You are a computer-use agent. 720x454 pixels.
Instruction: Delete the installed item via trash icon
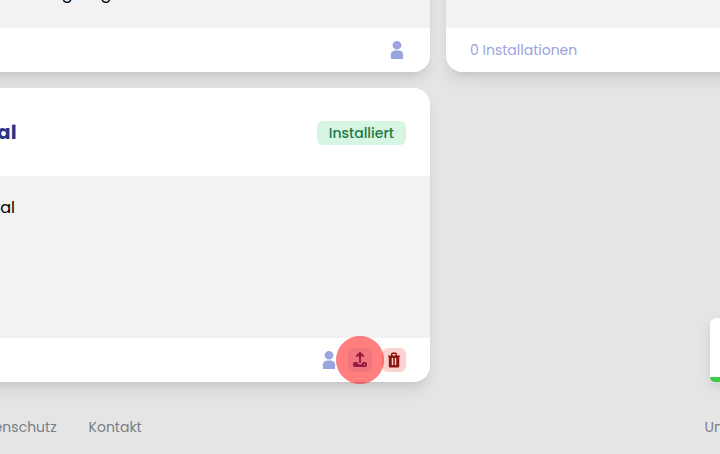tap(394, 360)
